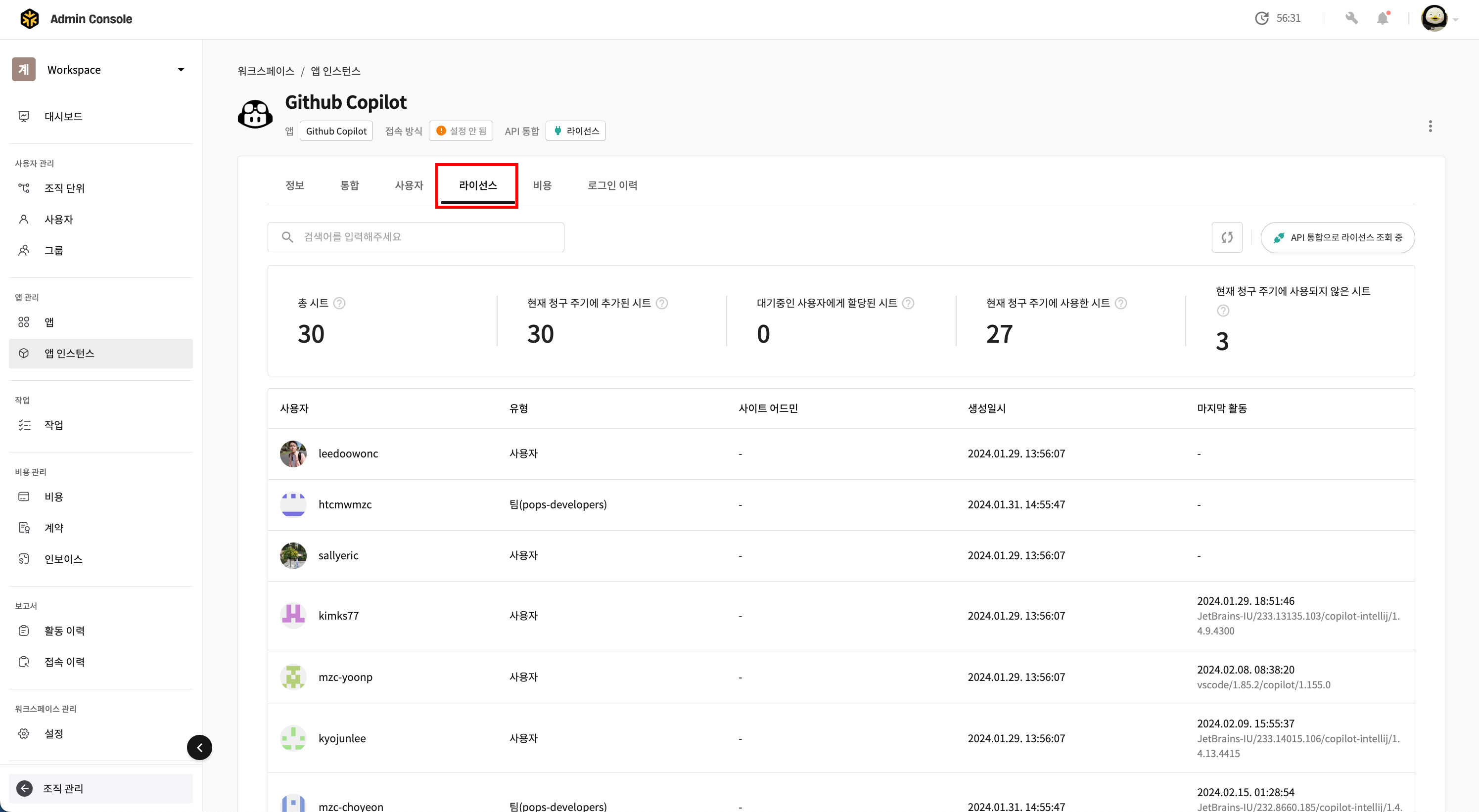Click 워크스페이스 breadcrumb link
The image size is (1479, 812).
(x=266, y=71)
